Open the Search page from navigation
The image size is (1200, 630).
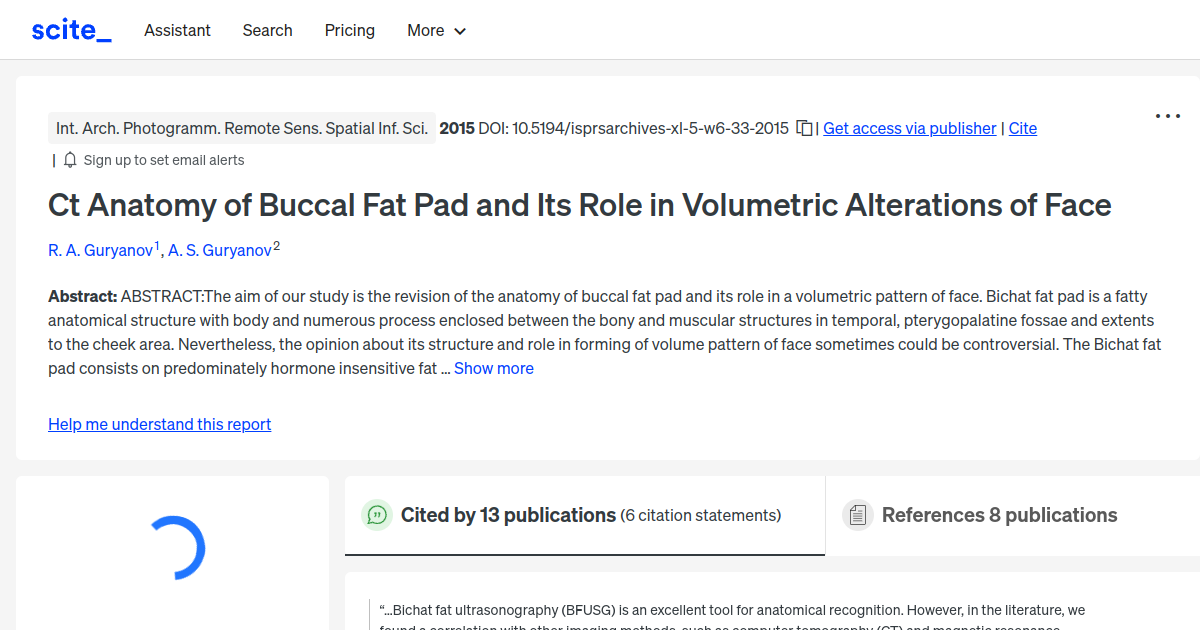(x=267, y=31)
